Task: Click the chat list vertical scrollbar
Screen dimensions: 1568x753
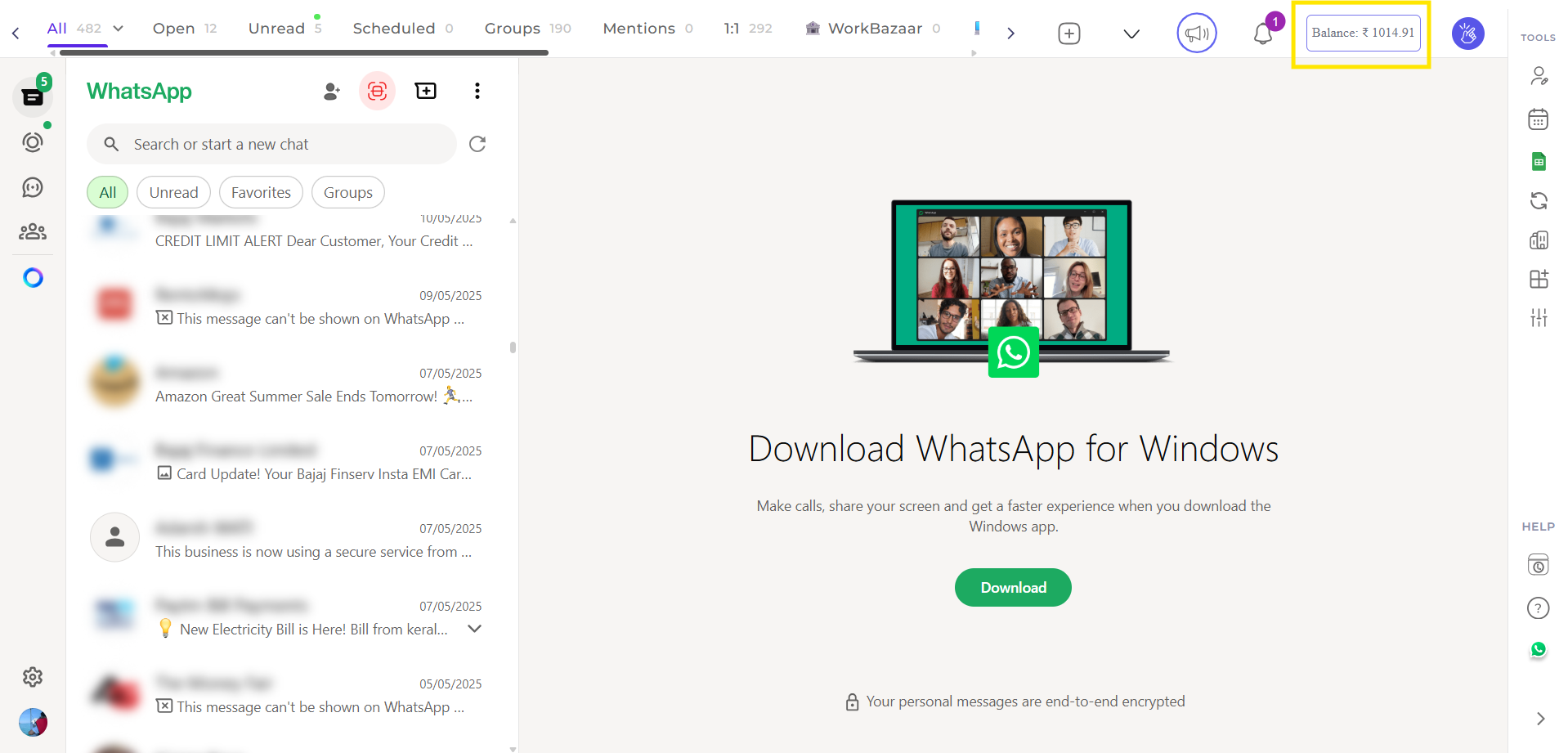Action: 513,347
